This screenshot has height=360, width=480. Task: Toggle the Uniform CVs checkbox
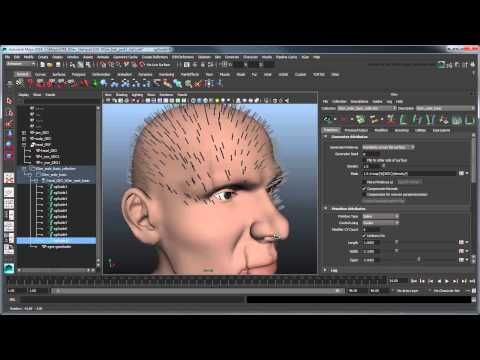[x=364, y=236]
